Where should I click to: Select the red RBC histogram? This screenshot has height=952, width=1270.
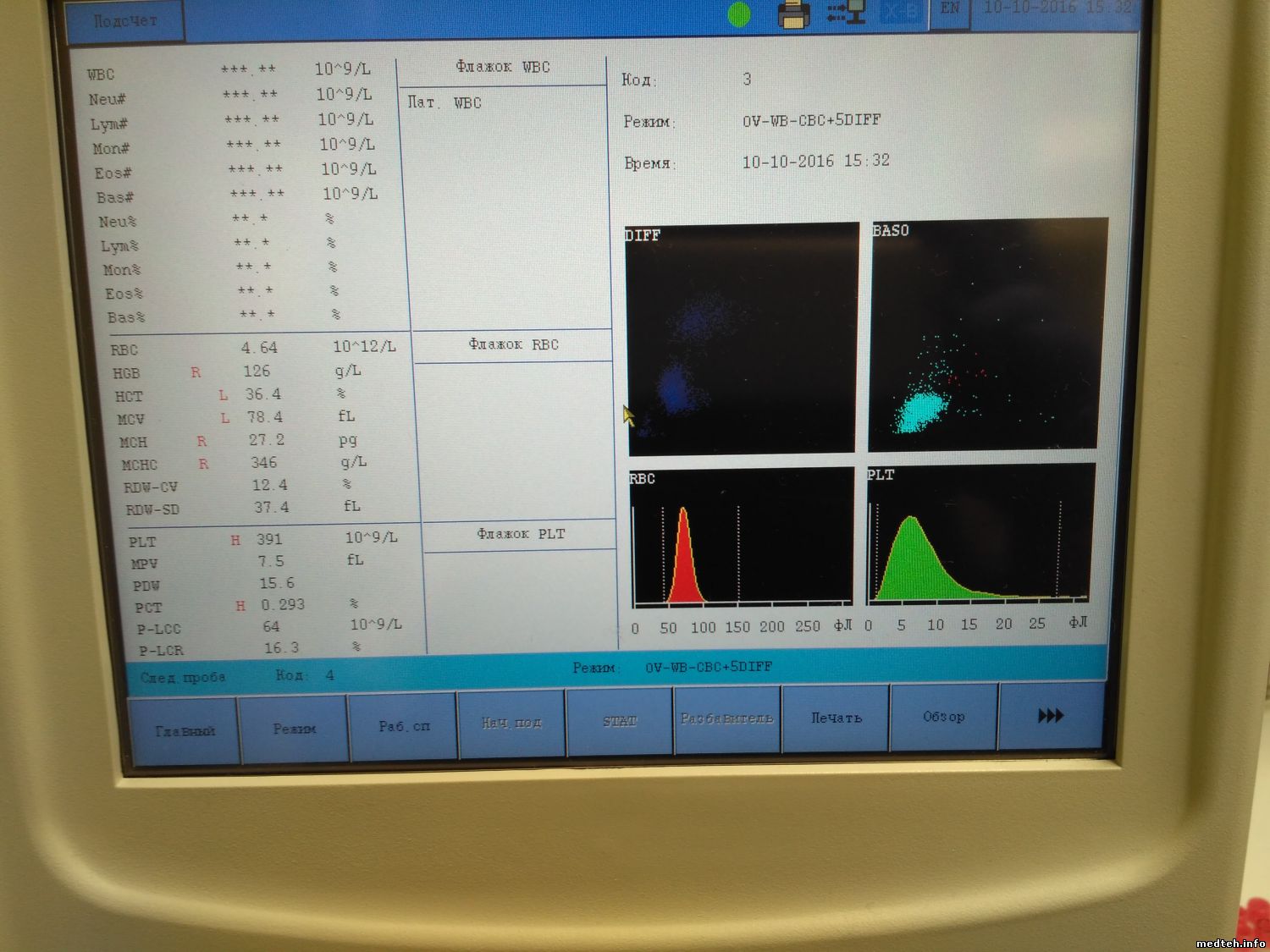point(742,537)
